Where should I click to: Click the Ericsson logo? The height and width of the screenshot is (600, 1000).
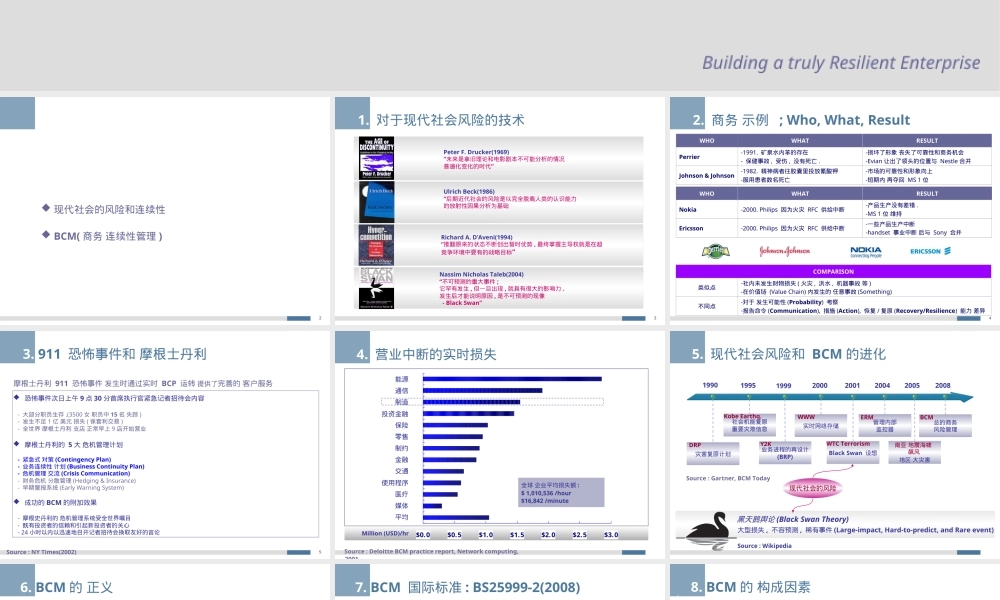[x=930, y=251]
